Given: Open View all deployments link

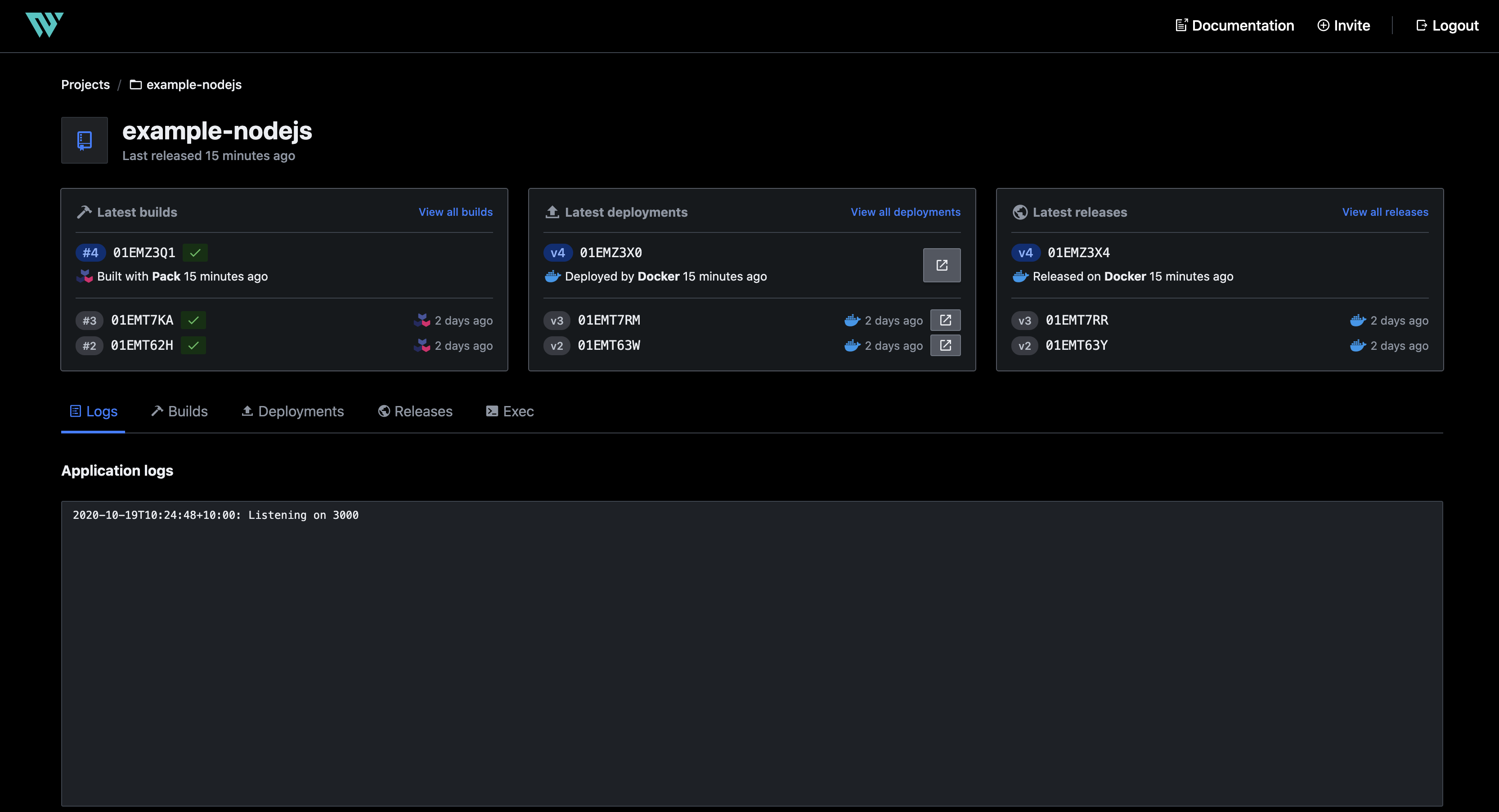Looking at the screenshot, I should click(x=906, y=212).
